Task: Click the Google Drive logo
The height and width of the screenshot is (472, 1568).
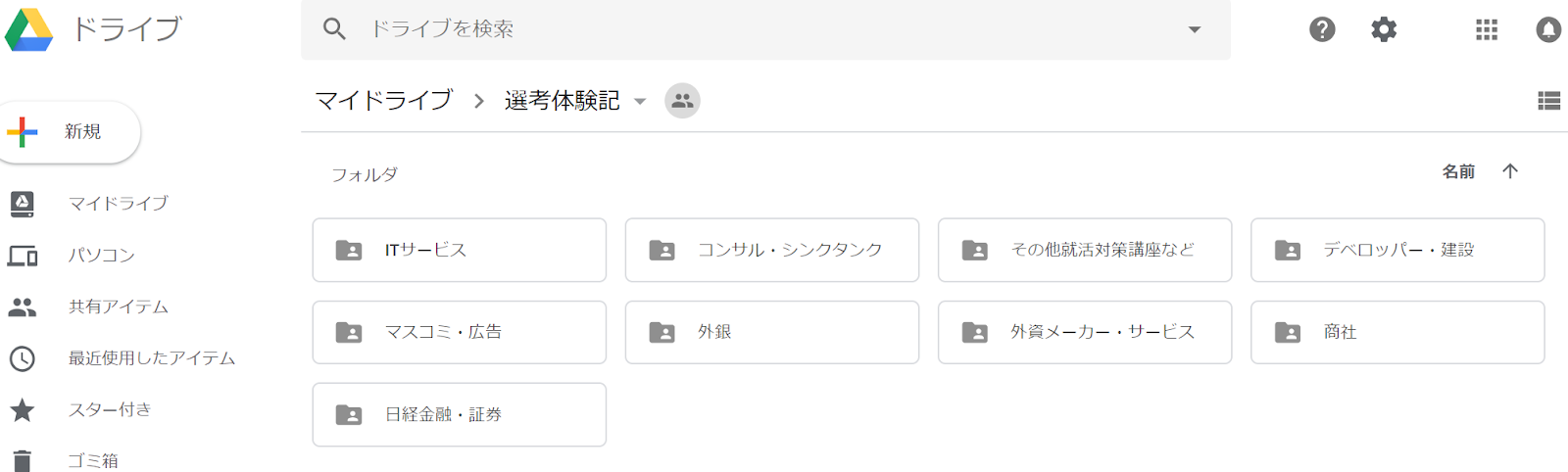Action: pos(28,29)
